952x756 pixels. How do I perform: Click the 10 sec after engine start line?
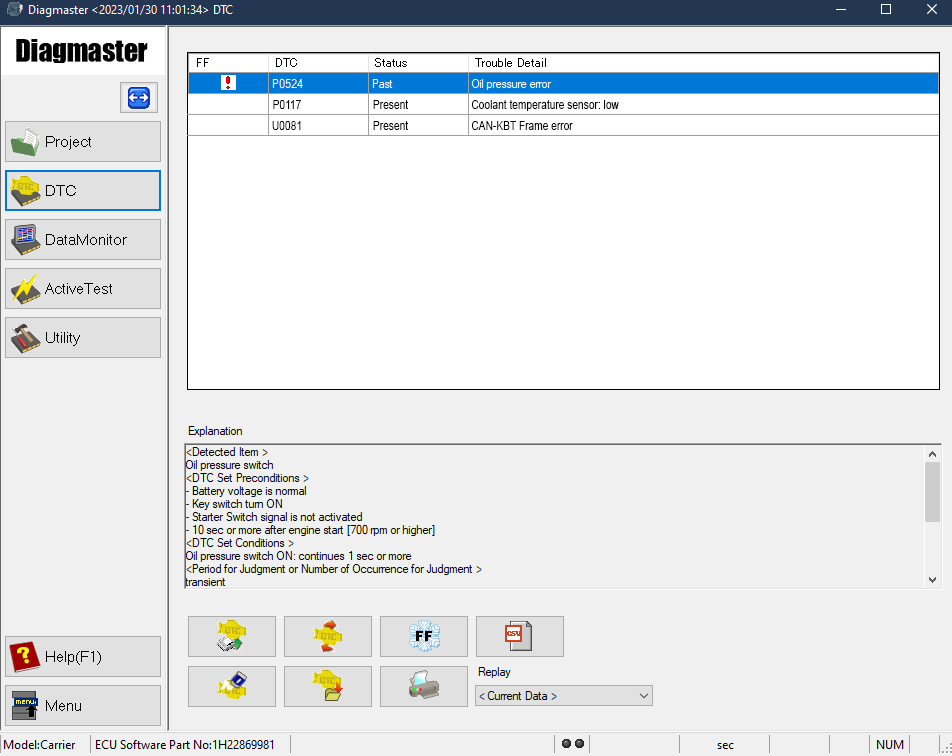click(x=310, y=530)
